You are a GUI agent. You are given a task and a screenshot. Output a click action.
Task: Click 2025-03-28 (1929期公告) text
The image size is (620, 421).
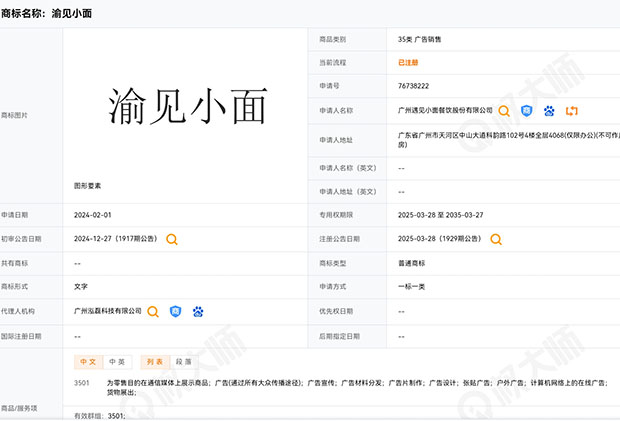click(x=440, y=239)
